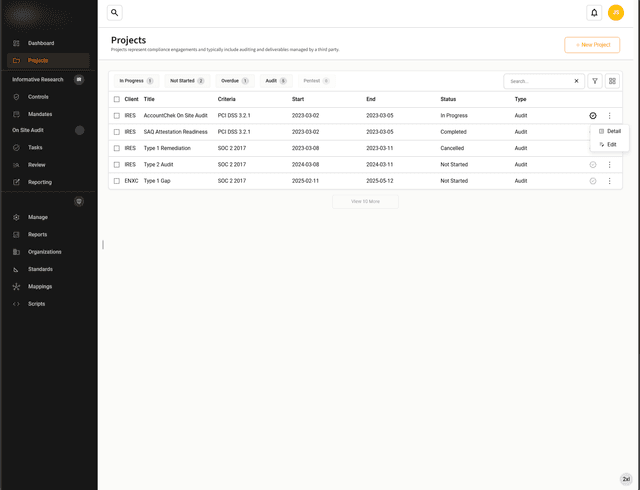Click the status check icon on AccountChek row
Viewport: 640px width, 490px height.
(x=593, y=116)
